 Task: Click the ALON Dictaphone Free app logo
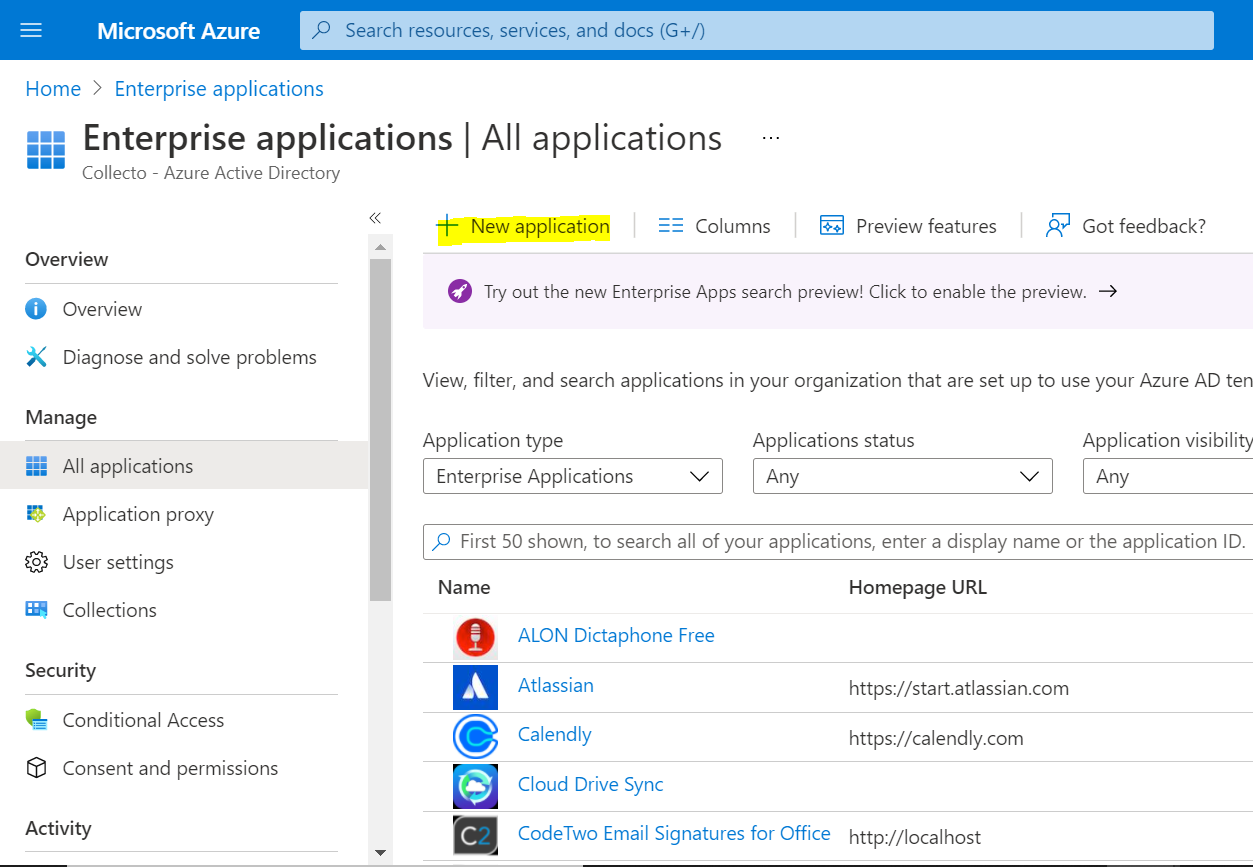(475, 637)
